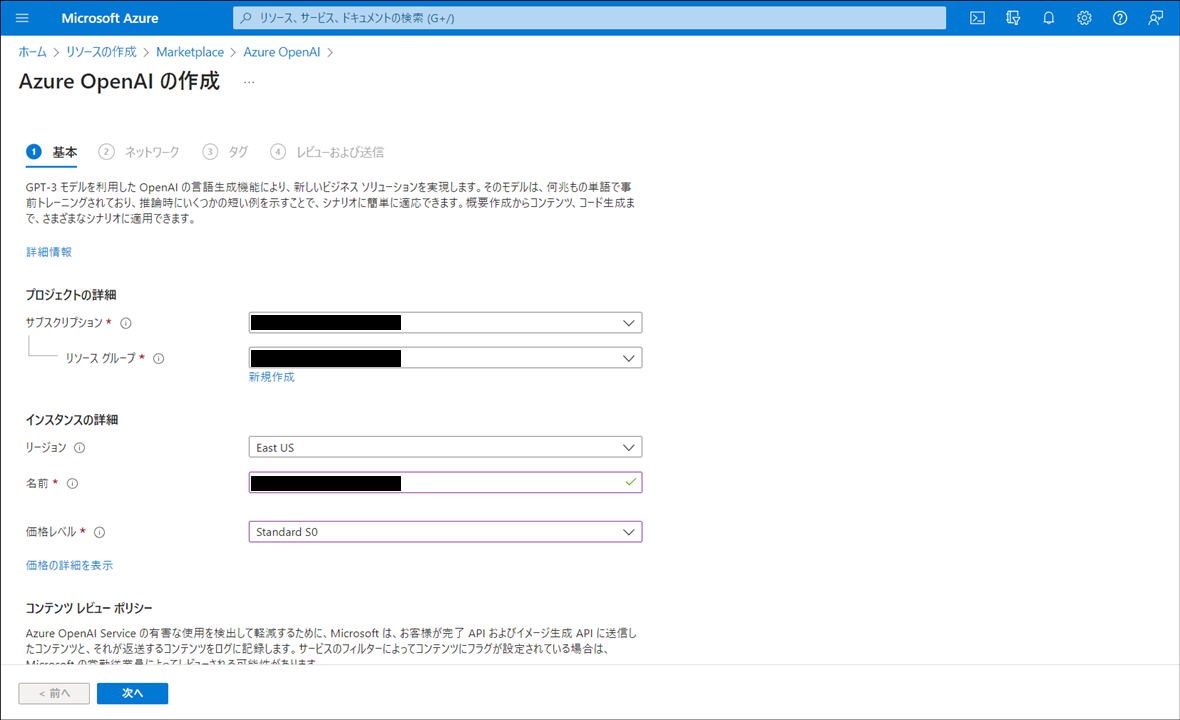The height and width of the screenshot is (720, 1180).
Task: Click the 名前 input field
Action: pos(446,482)
